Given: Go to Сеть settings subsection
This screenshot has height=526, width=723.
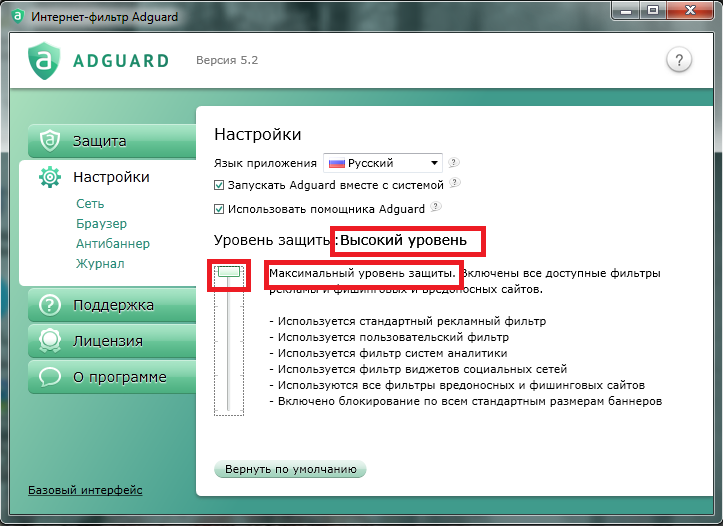Looking at the screenshot, I should [x=90, y=204].
